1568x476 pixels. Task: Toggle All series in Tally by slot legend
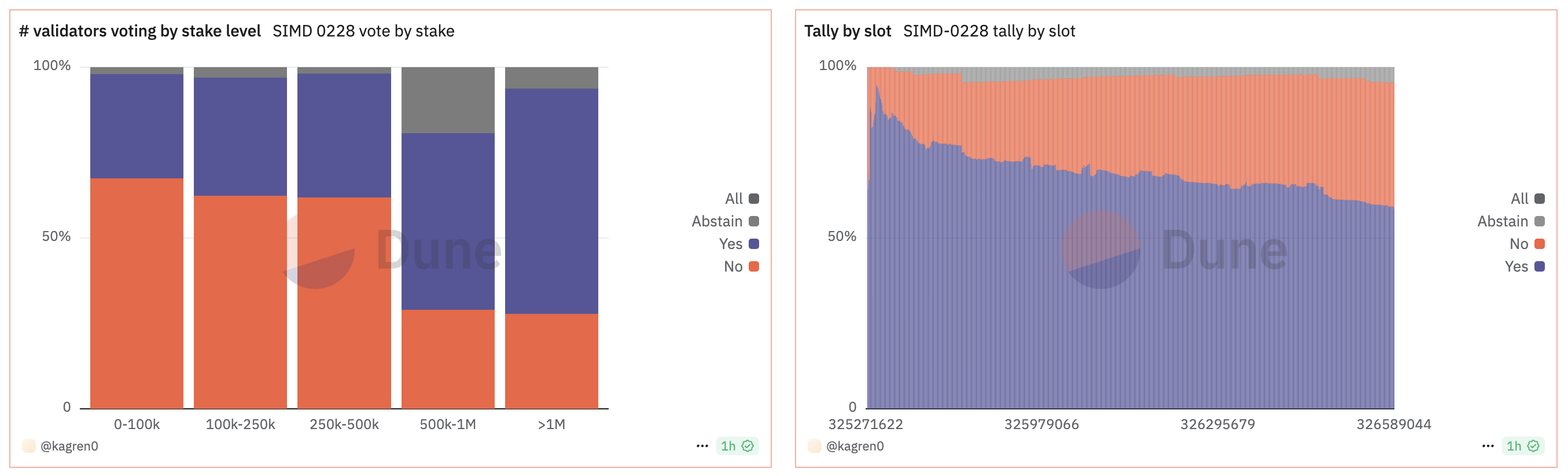click(x=1540, y=199)
